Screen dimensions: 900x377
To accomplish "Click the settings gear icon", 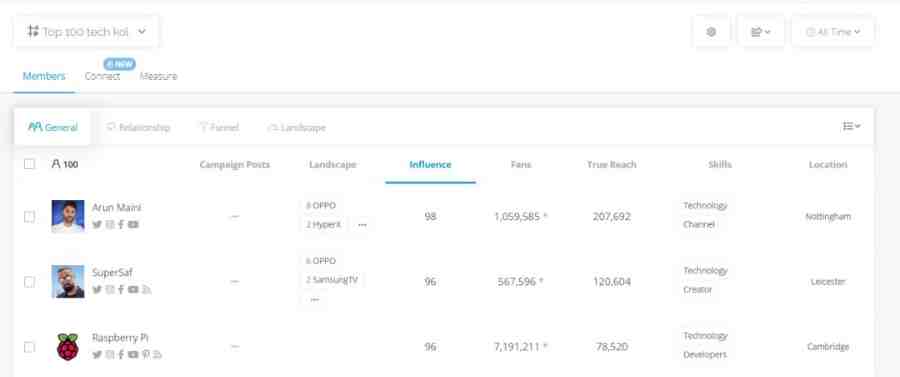I will point(711,32).
